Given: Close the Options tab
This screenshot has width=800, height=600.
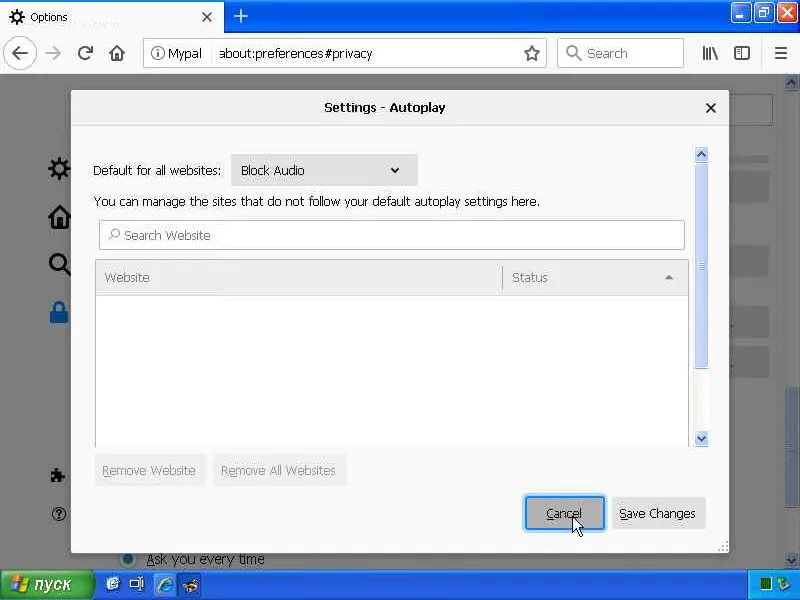Looking at the screenshot, I should click(207, 17).
